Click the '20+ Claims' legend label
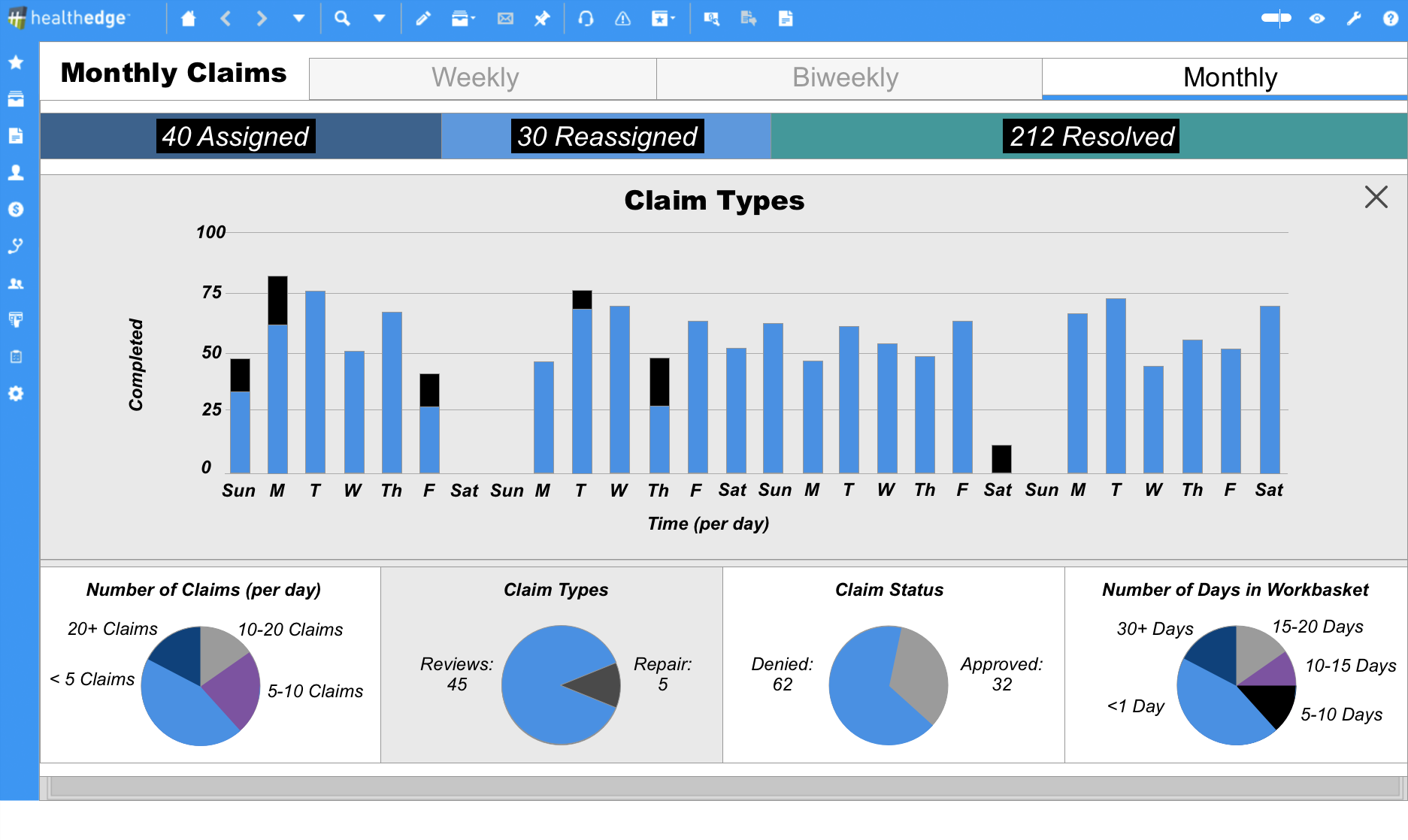1408x840 pixels. (113, 629)
